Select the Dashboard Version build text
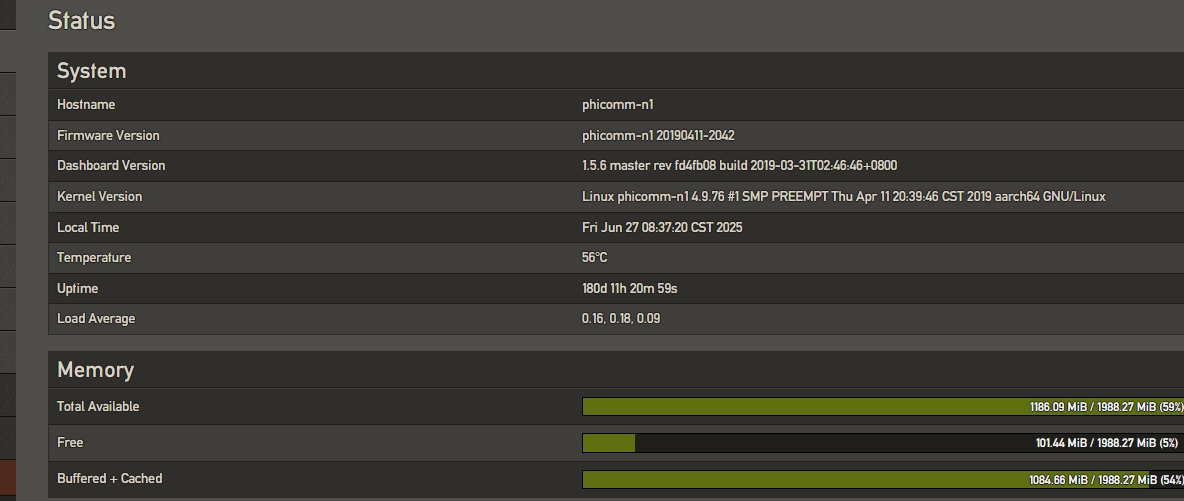The width and height of the screenshot is (1184, 501). click(x=739, y=165)
